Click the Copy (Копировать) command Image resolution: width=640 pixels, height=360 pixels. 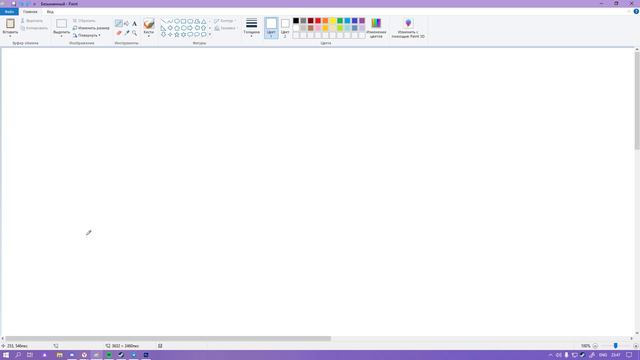coord(34,28)
